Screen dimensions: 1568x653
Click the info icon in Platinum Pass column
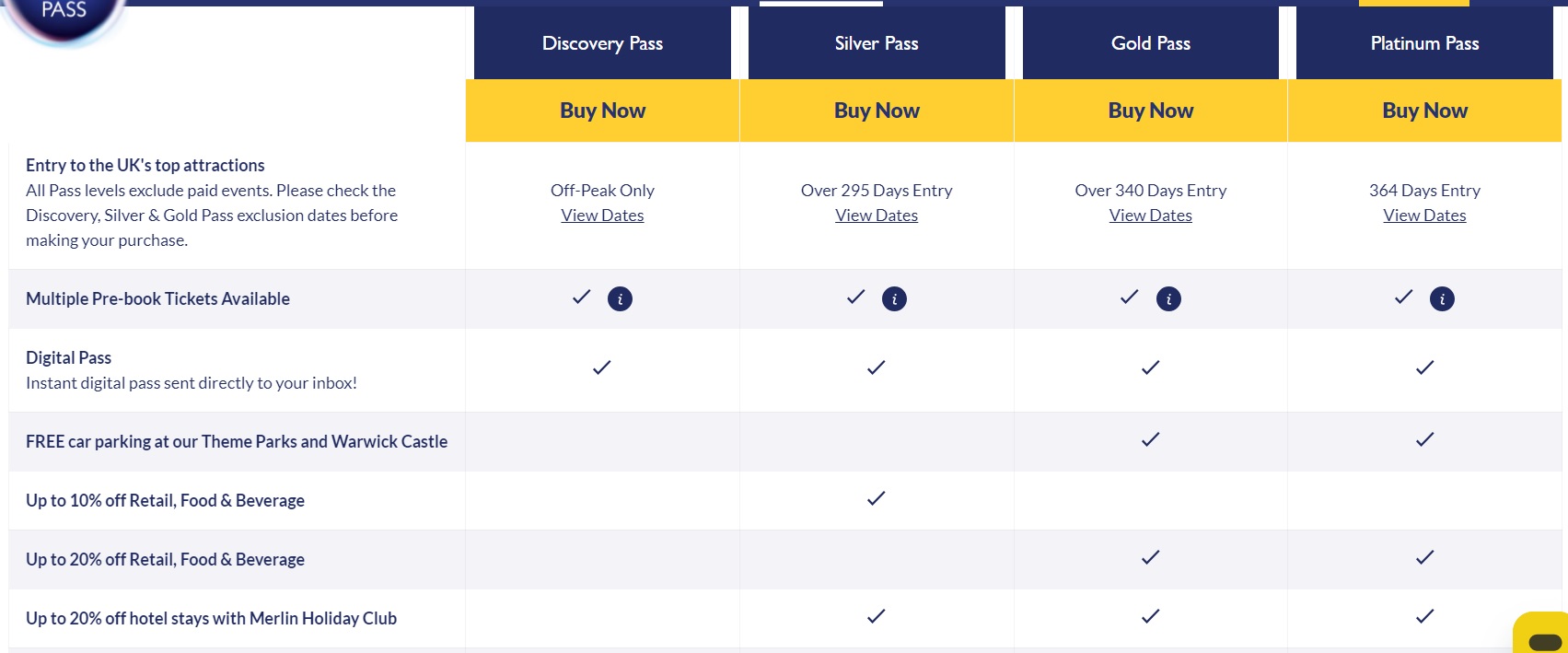pyautogui.click(x=1442, y=299)
